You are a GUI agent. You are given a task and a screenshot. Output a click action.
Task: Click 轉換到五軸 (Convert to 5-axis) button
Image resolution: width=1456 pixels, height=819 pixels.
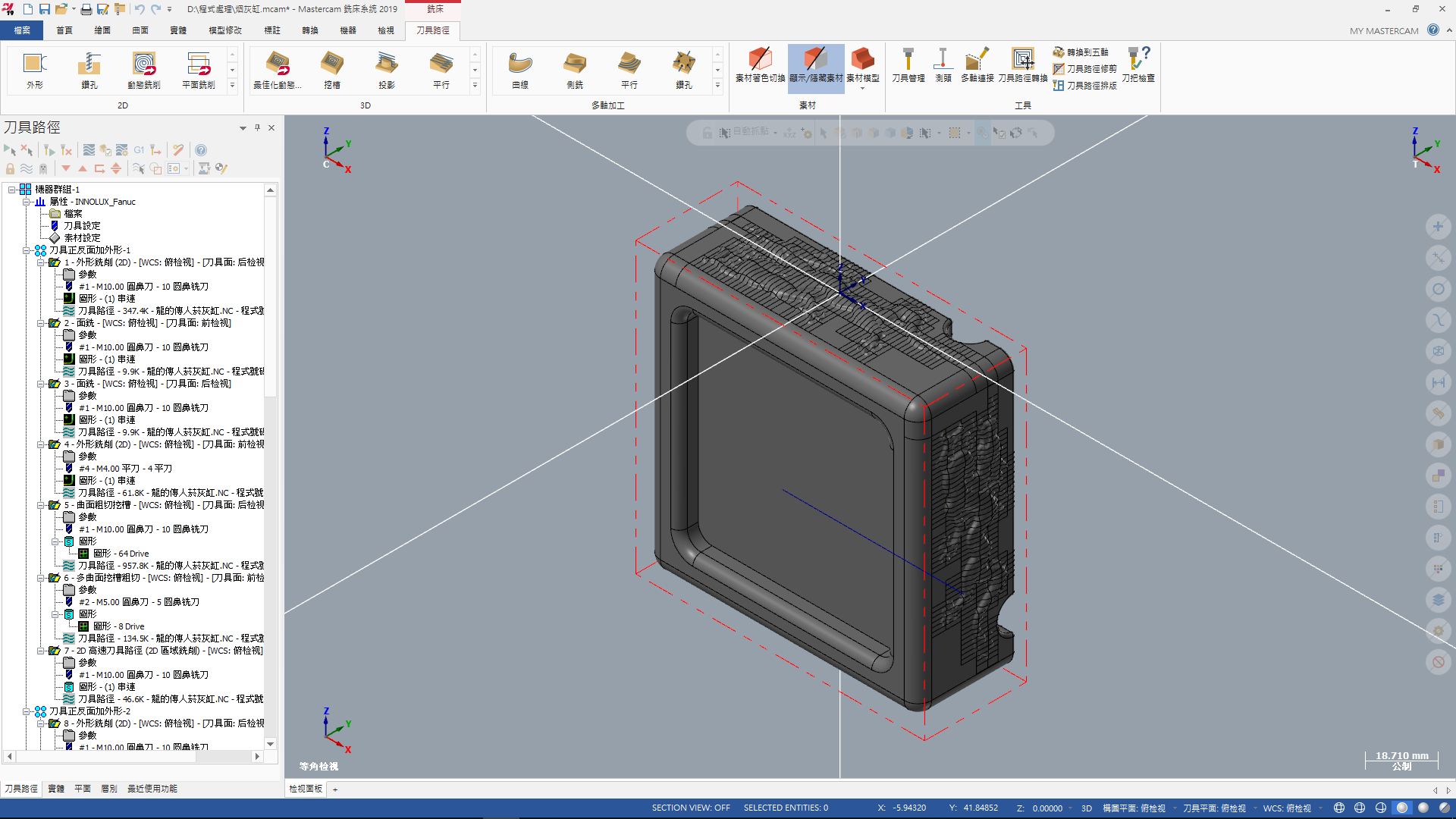tap(1081, 52)
